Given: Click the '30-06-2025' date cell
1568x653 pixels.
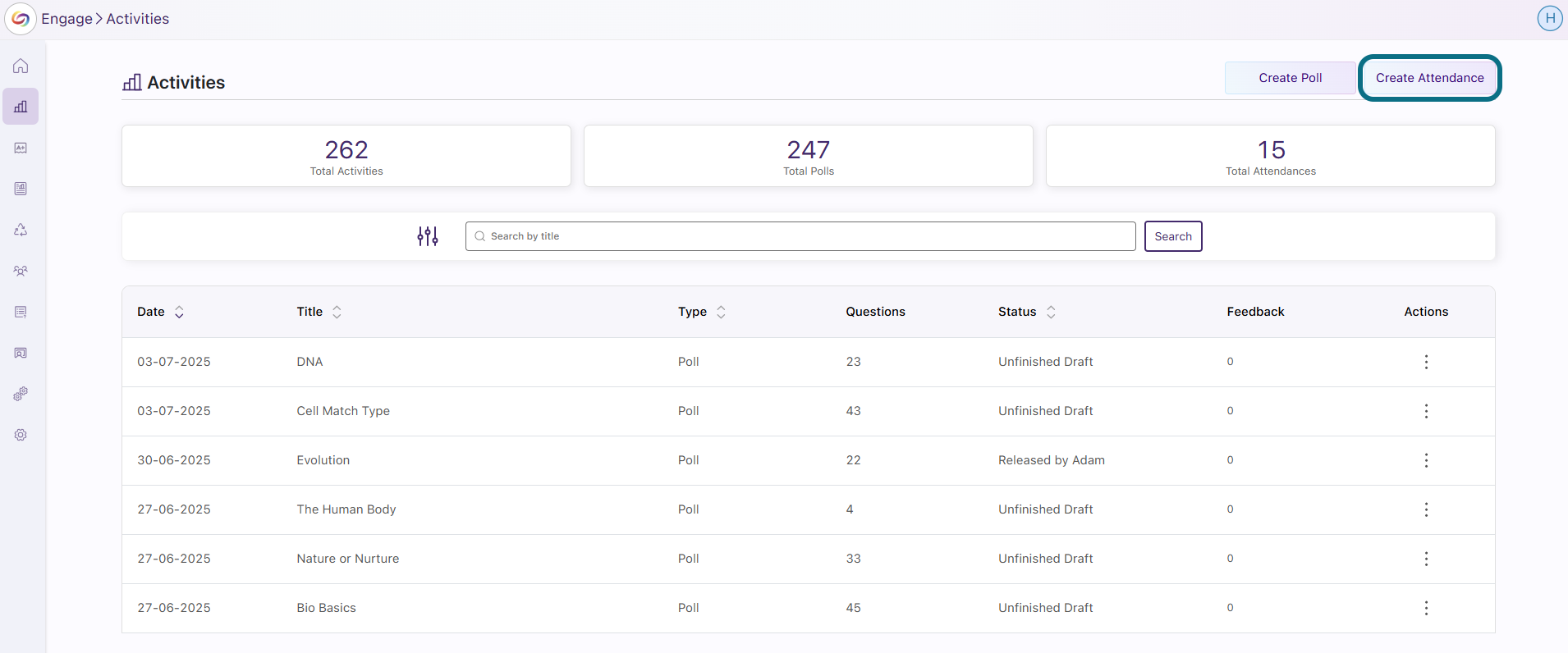Looking at the screenshot, I should 174,460.
